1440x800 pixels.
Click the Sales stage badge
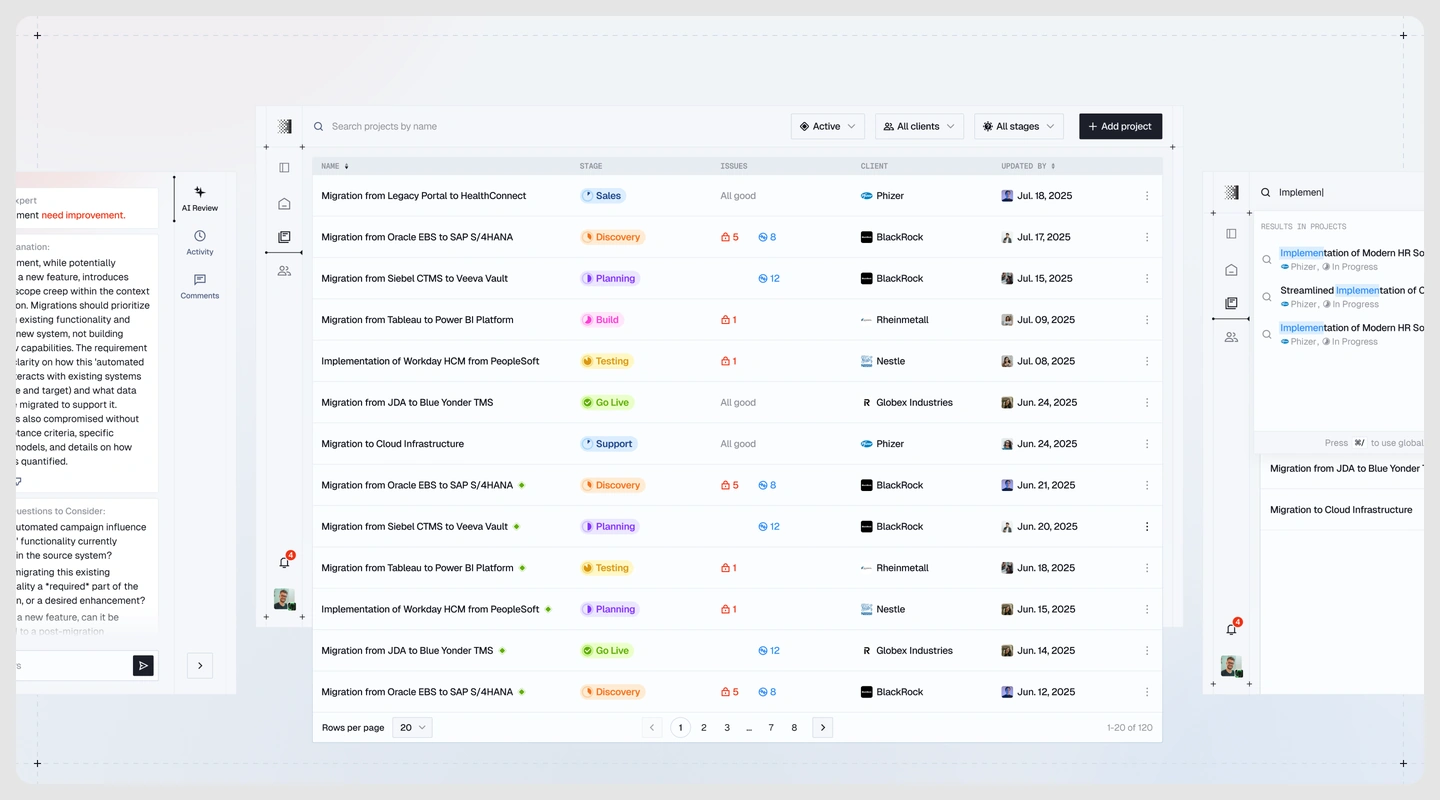603,196
